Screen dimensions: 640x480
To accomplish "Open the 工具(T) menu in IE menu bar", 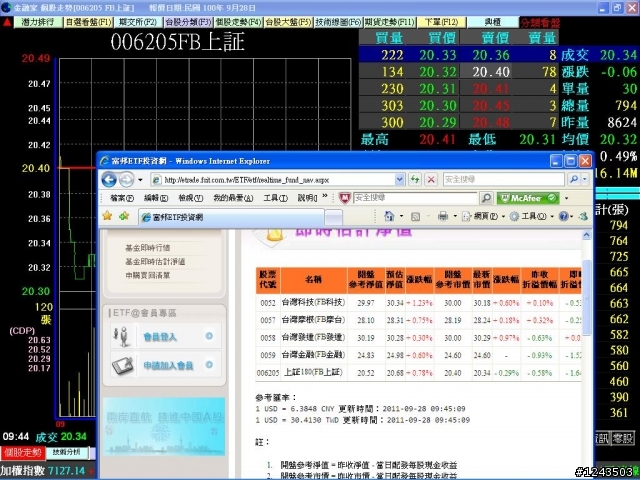I will pyautogui.click(x=275, y=198).
